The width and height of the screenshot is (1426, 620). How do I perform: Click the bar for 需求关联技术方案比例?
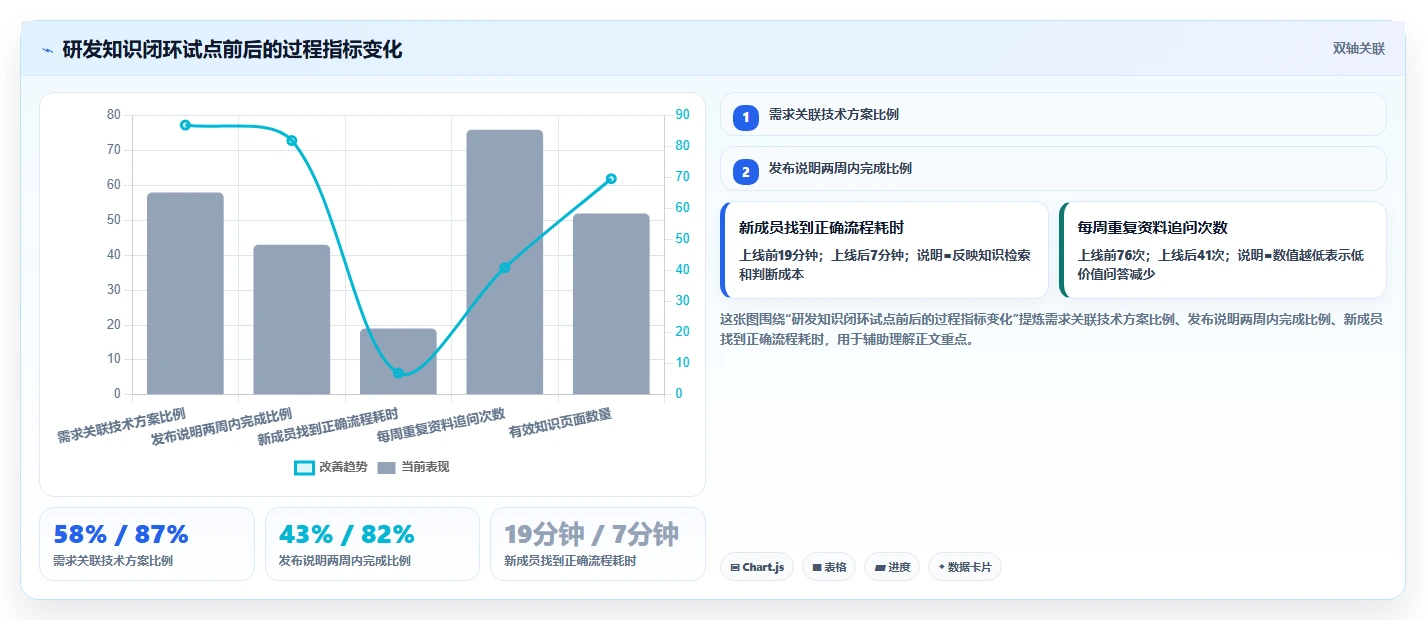click(185, 293)
